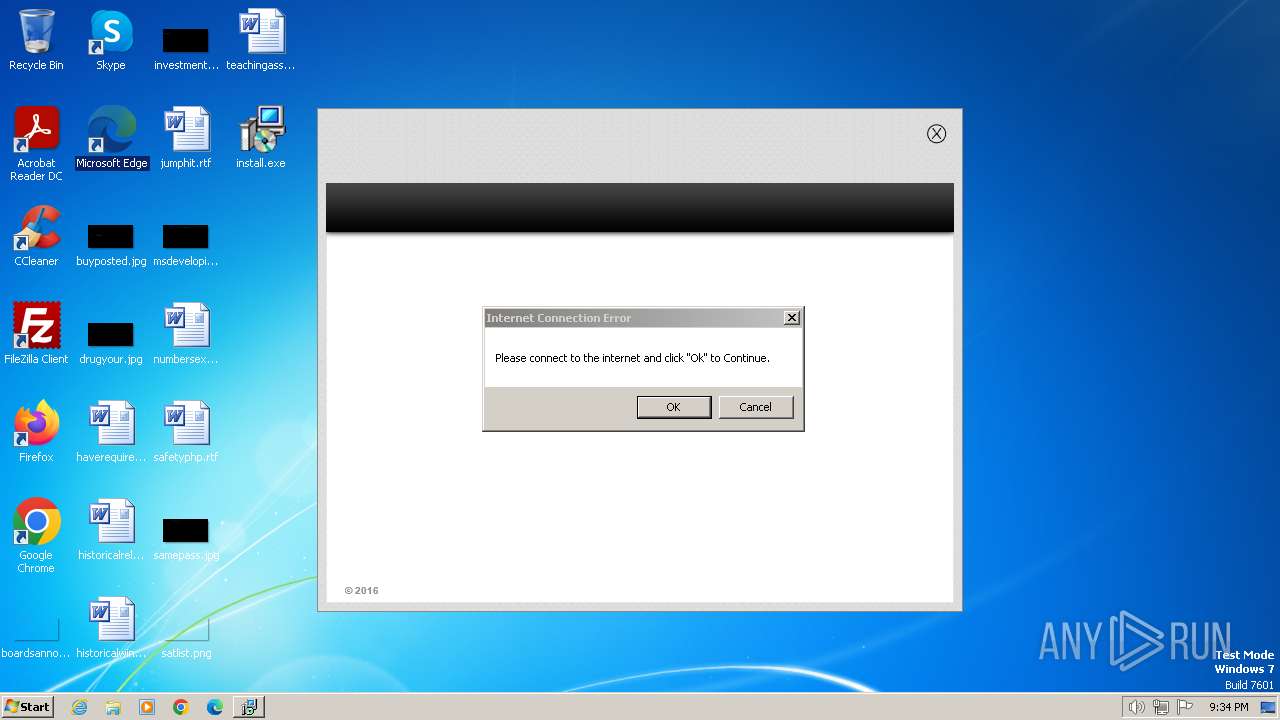Launch Internet Explorer from the taskbar
The width and height of the screenshot is (1280, 720).
coord(79,707)
